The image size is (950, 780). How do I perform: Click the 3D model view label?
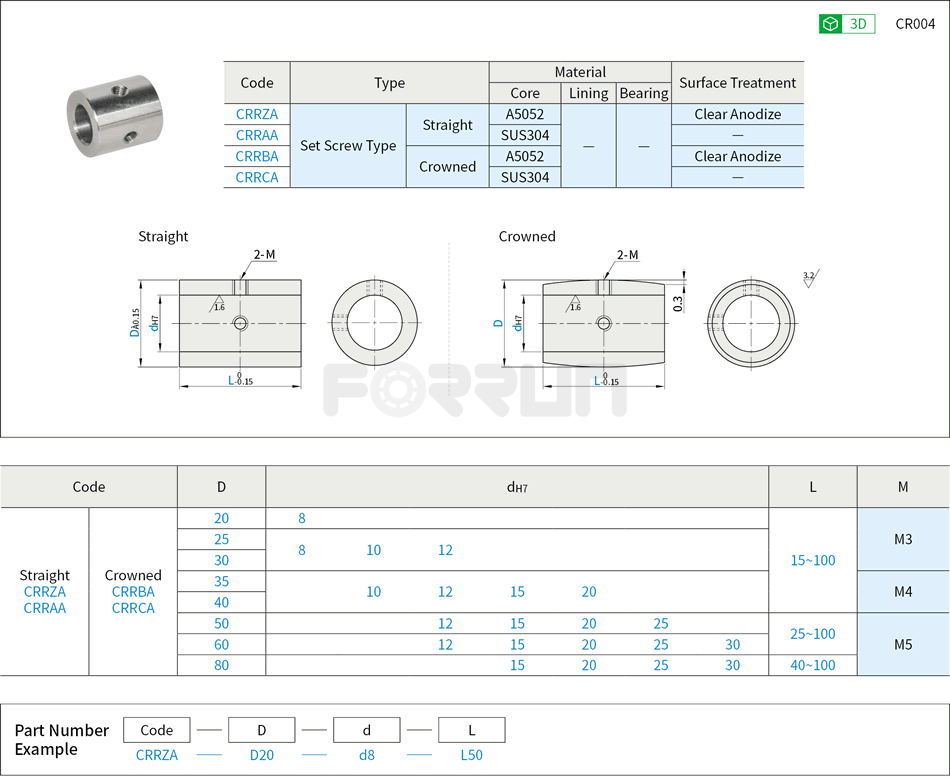(858, 24)
